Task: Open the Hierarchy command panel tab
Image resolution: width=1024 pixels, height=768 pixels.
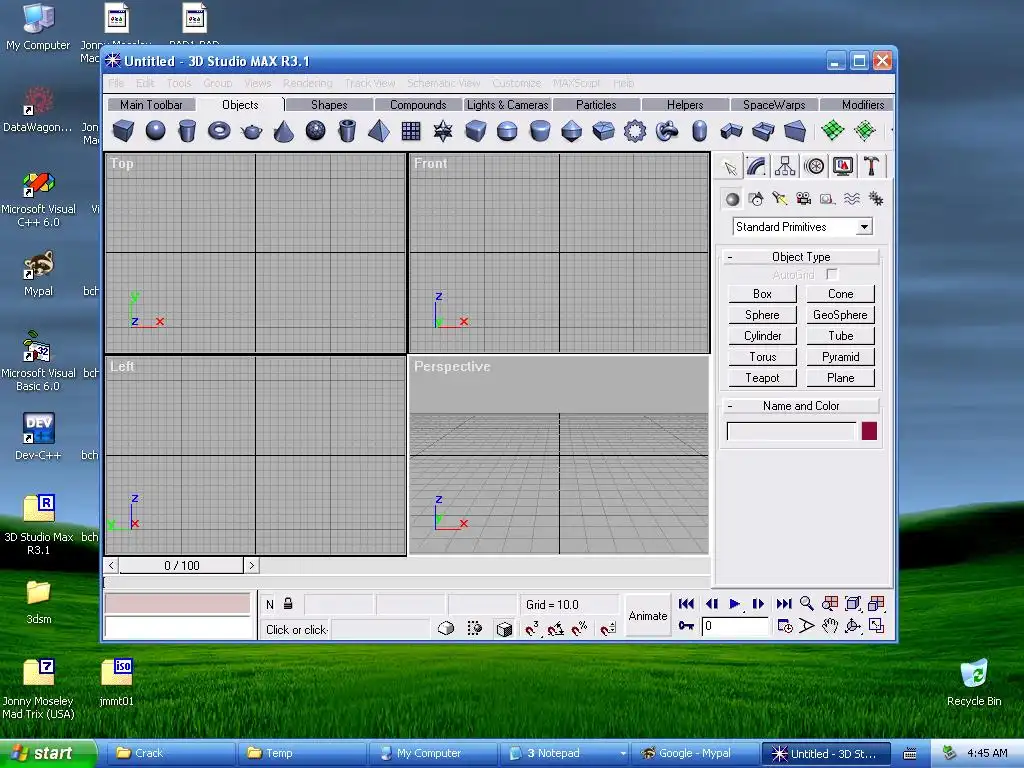Action: click(785, 167)
